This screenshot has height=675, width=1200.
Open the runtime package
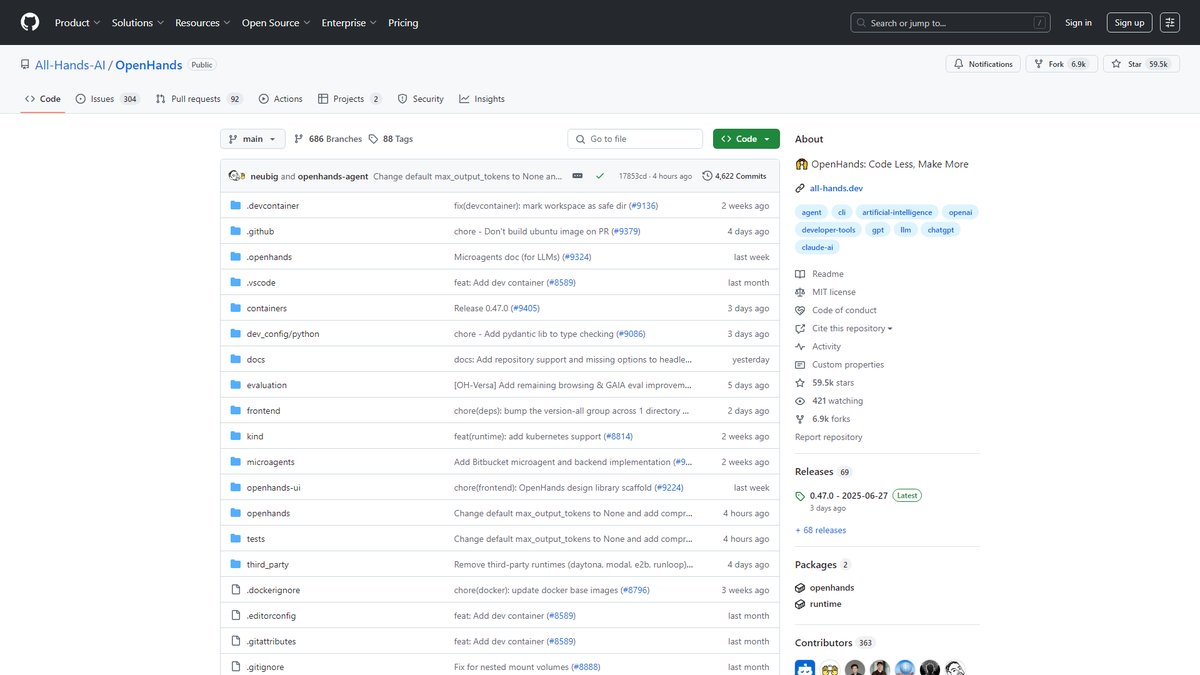pyautogui.click(x=825, y=604)
